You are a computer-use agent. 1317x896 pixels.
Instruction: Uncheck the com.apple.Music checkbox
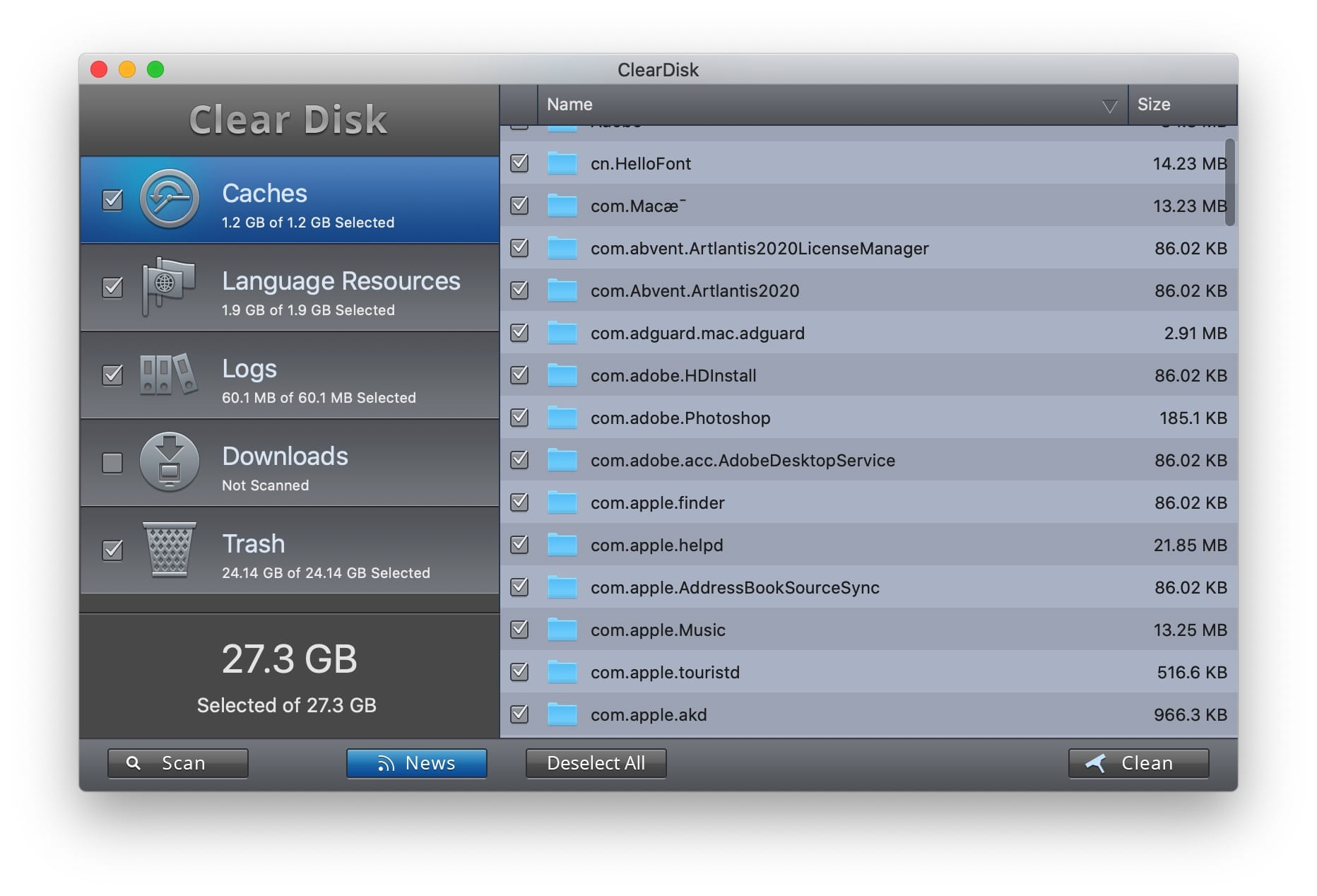tap(519, 630)
